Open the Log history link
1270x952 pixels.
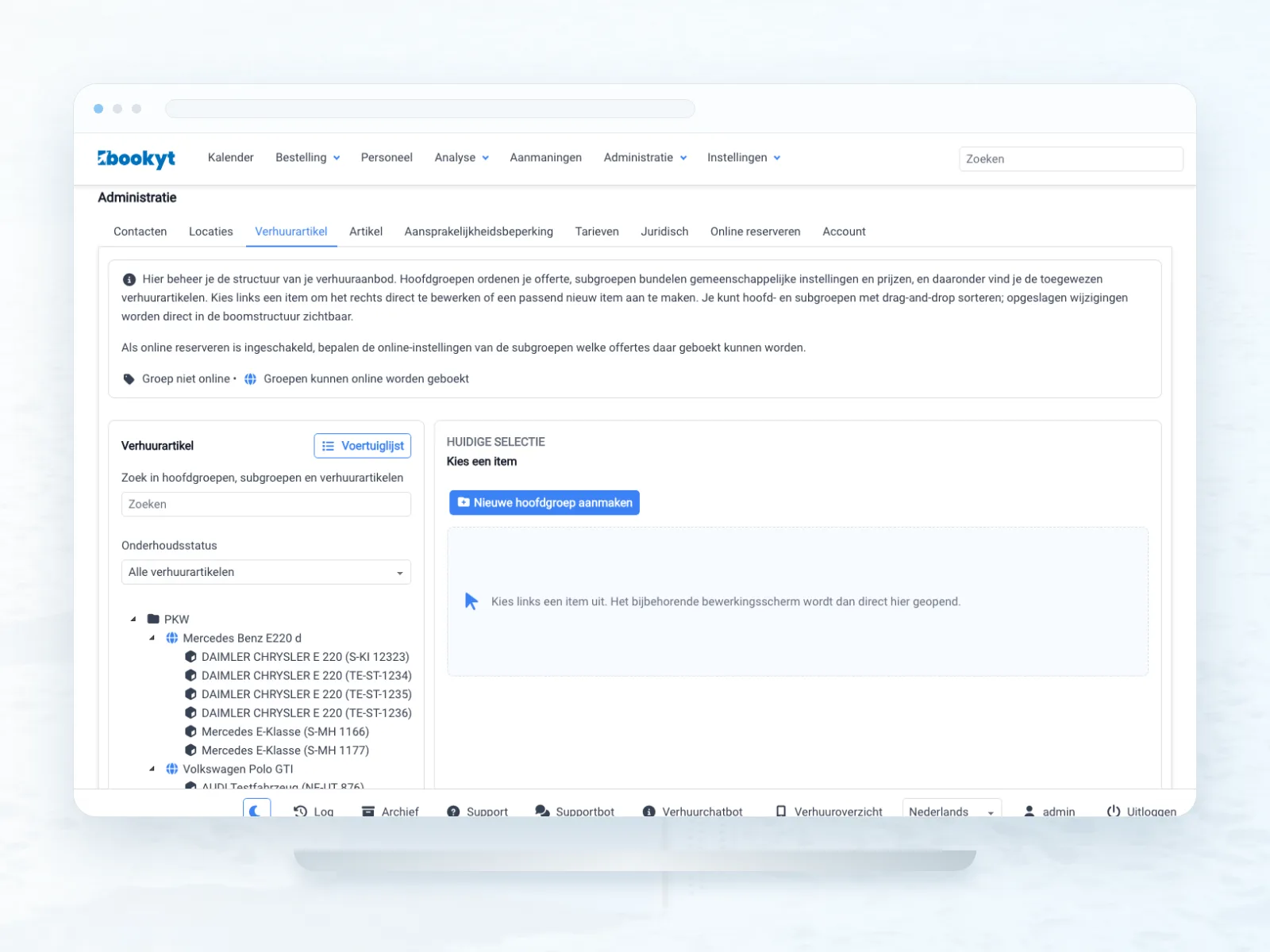click(314, 812)
